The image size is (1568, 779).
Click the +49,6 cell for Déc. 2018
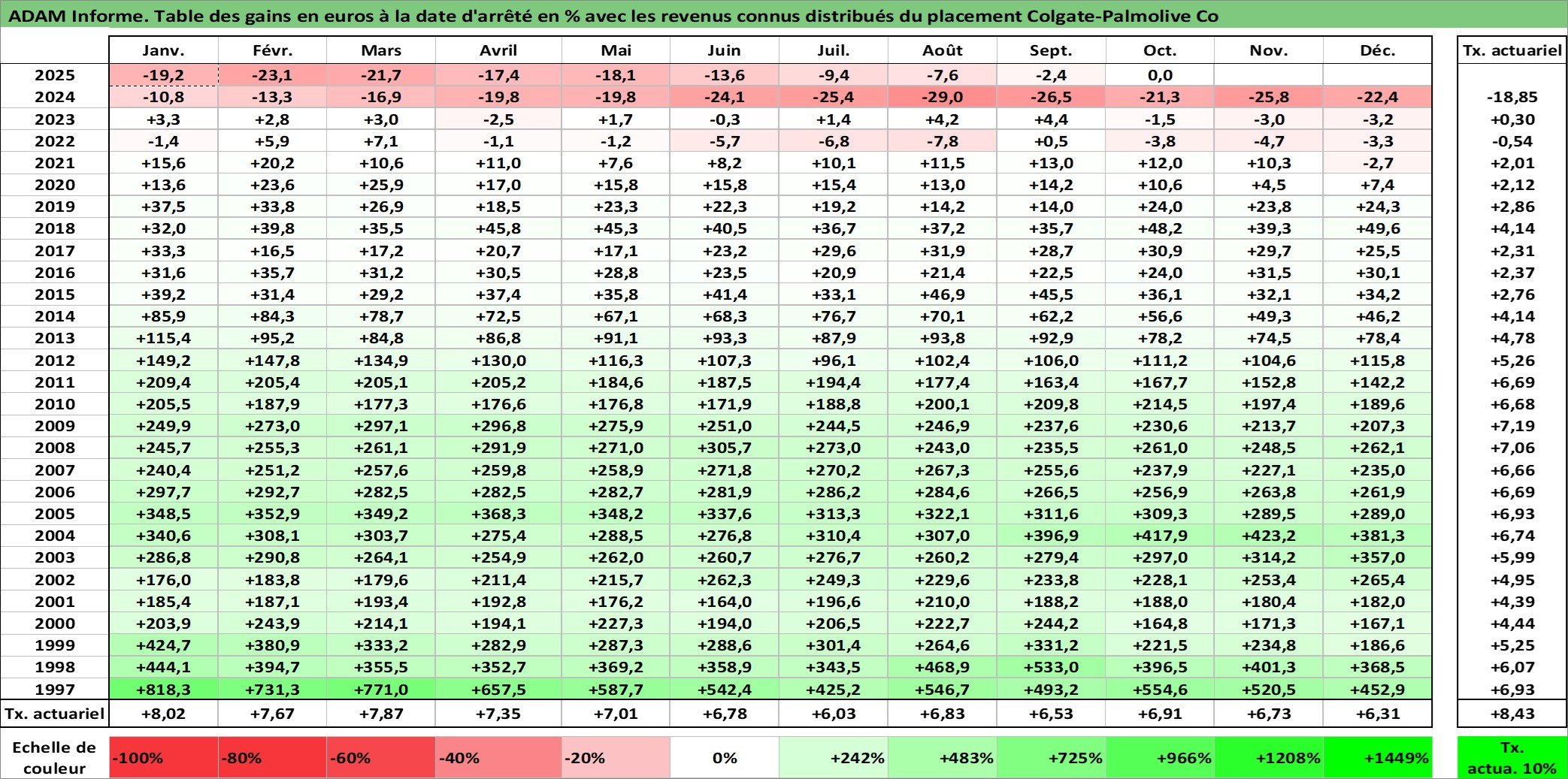[1377, 228]
